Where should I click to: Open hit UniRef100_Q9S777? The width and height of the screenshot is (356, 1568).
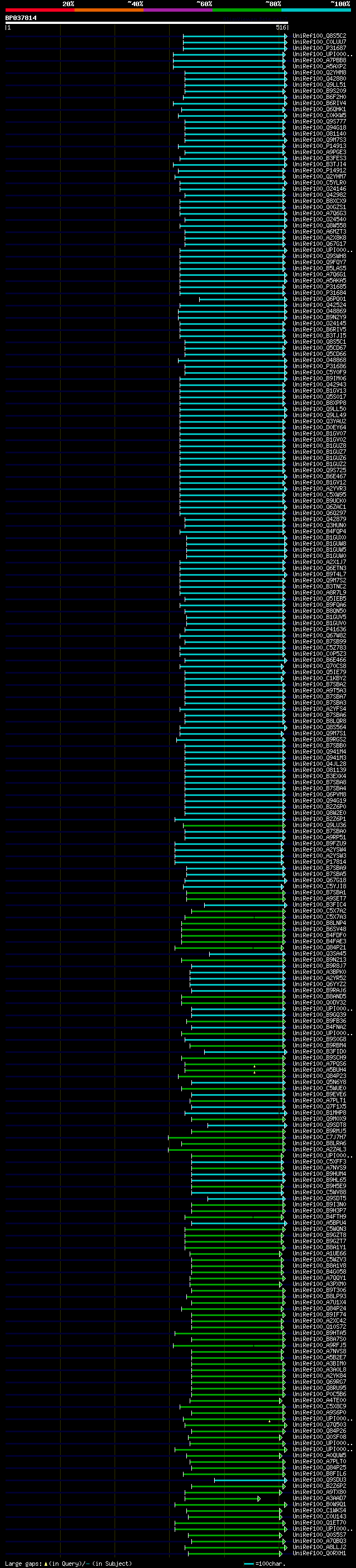pyautogui.click(x=319, y=122)
